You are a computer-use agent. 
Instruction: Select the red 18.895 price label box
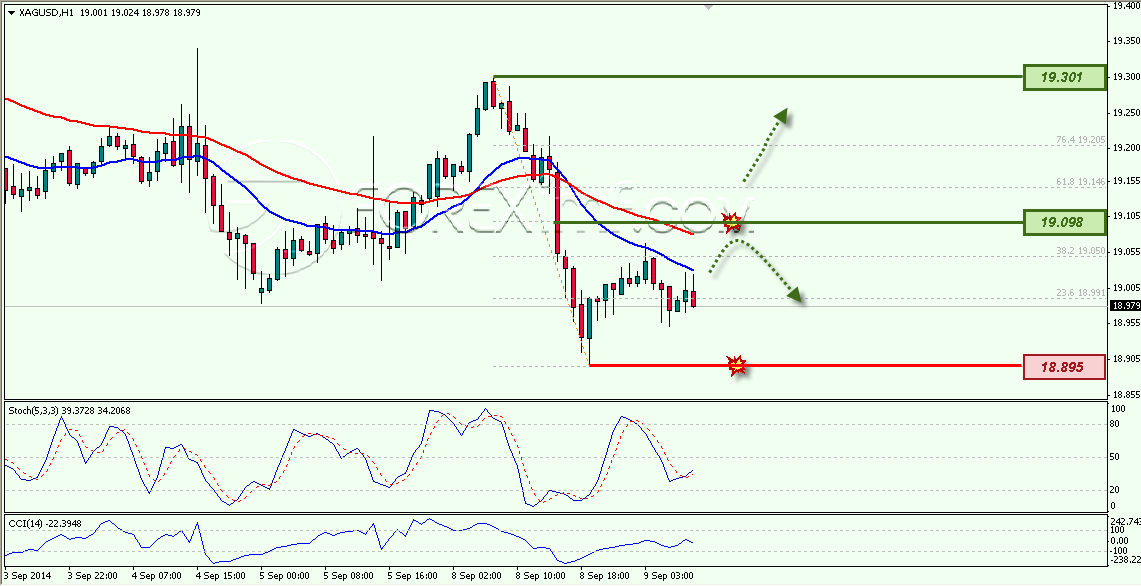pyautogui.click(x=1065, y=367)
